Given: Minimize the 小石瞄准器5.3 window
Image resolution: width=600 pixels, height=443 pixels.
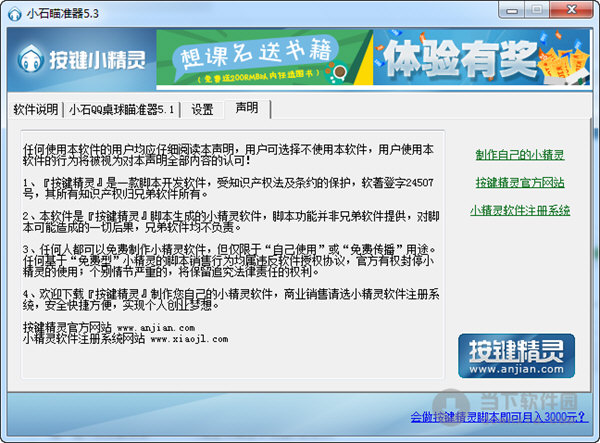Looking at the screenshot, I should [x=511, y=10].
